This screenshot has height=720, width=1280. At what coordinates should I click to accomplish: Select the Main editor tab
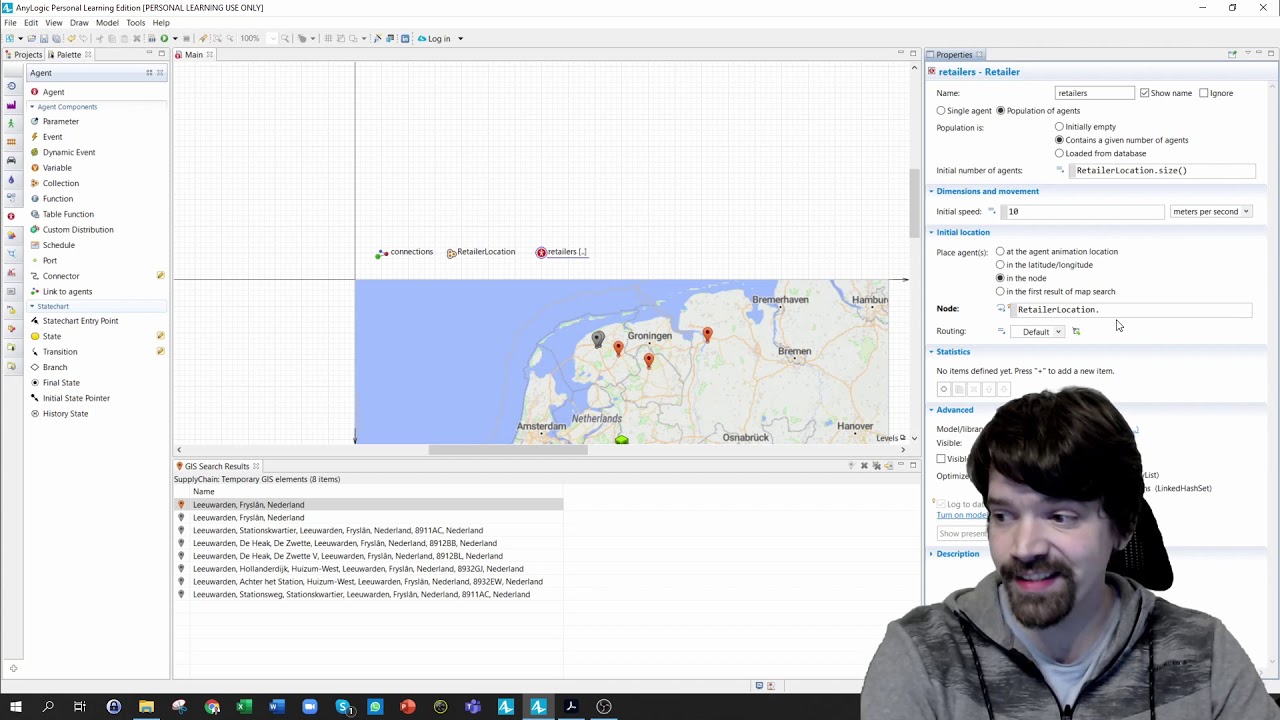click(x=193, y=55)
